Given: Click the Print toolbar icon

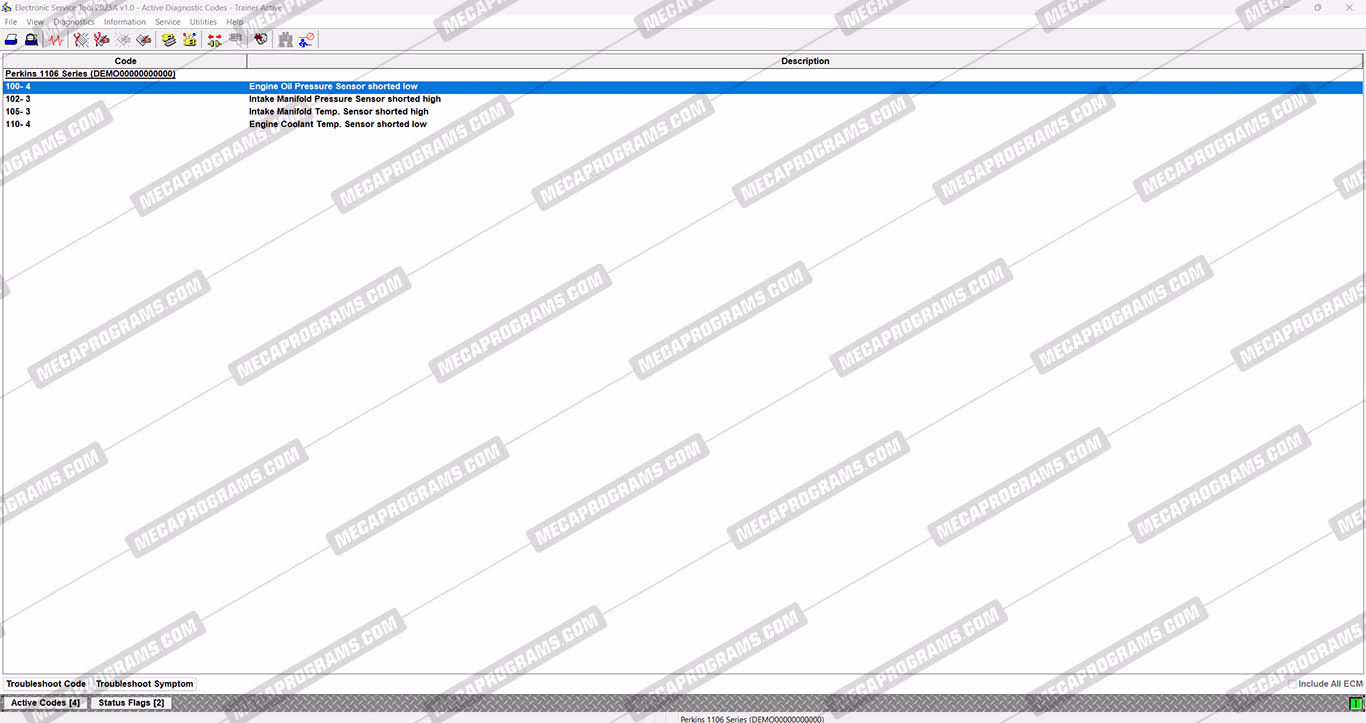Looking at the screenshot, I should (11, 40).
